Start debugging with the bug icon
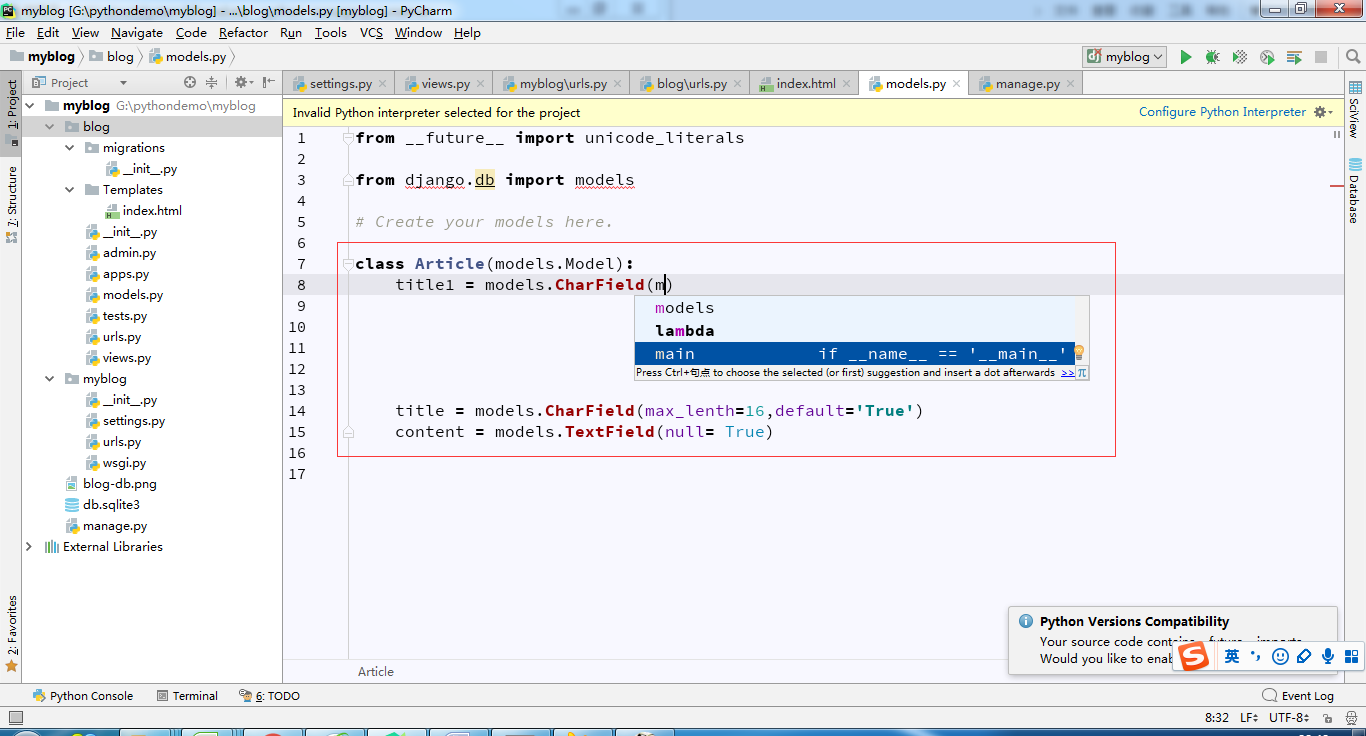Image resolution: width=1366 pixels, height=736 pixels. (x=1212, y=57)
